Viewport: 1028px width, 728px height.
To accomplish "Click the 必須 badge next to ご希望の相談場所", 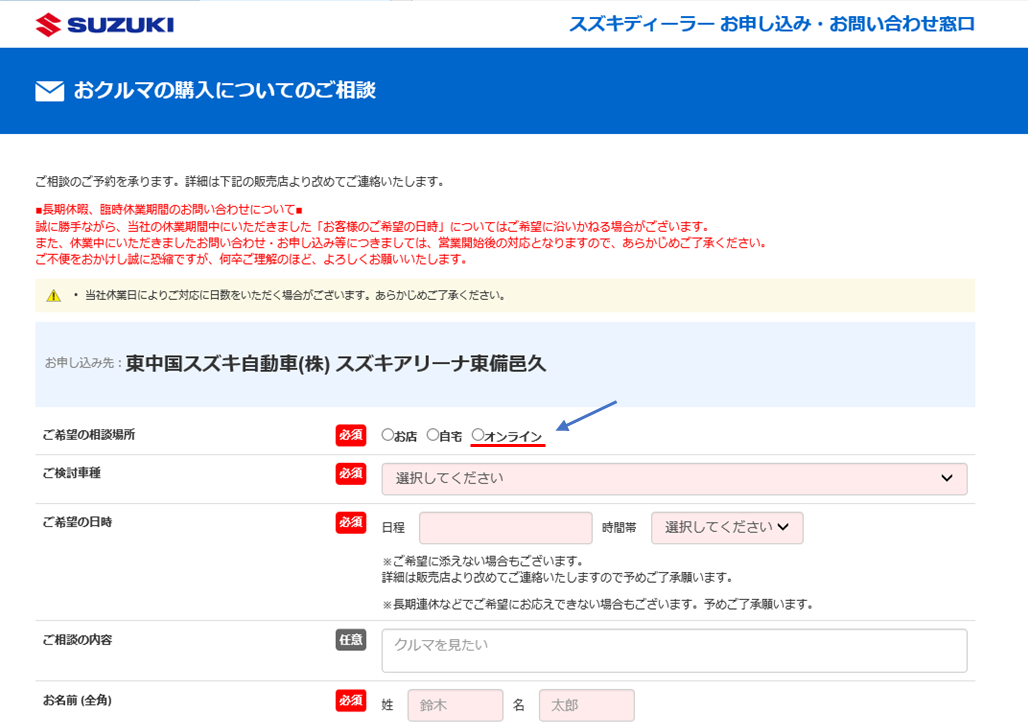I will click(x=351, y=435).
